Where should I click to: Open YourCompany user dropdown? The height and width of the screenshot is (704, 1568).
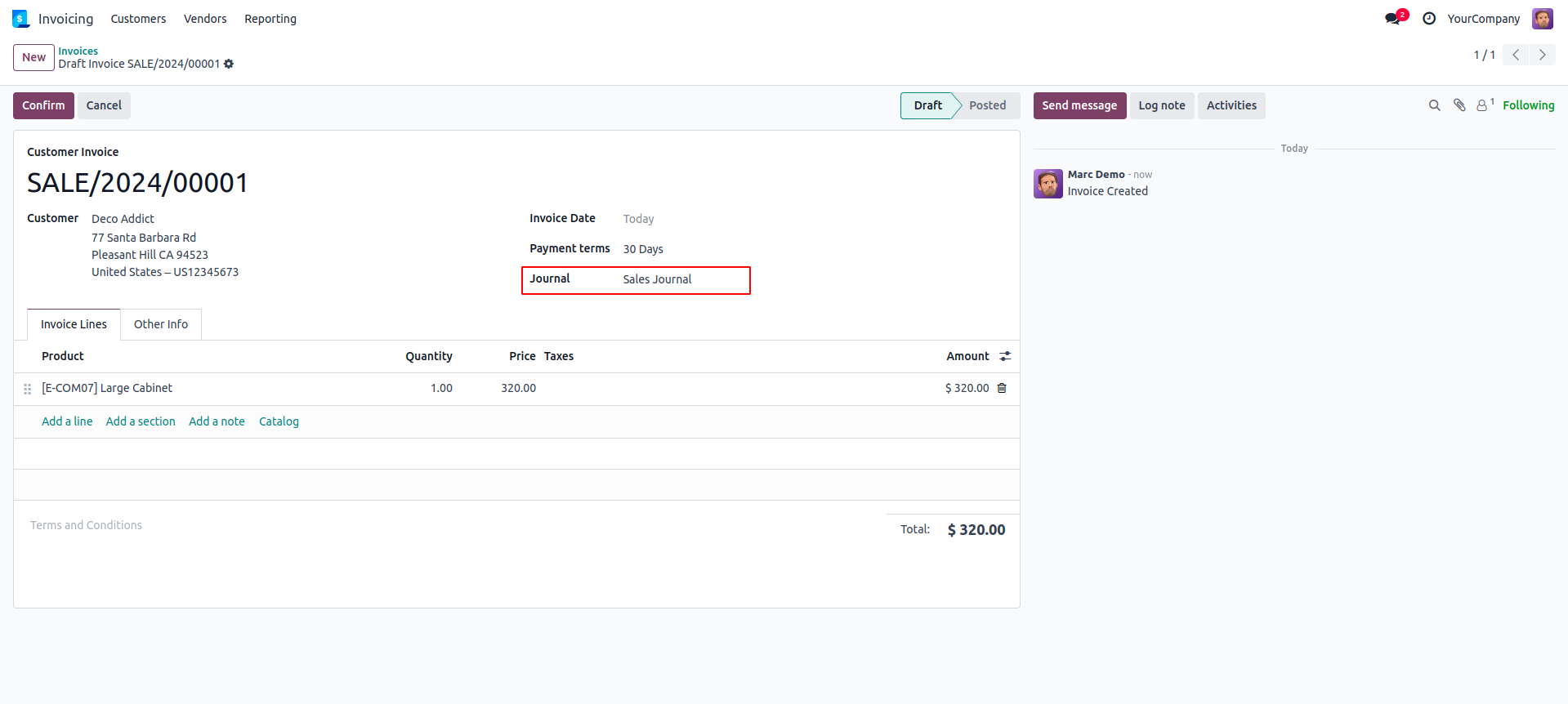coord(1484,19)
